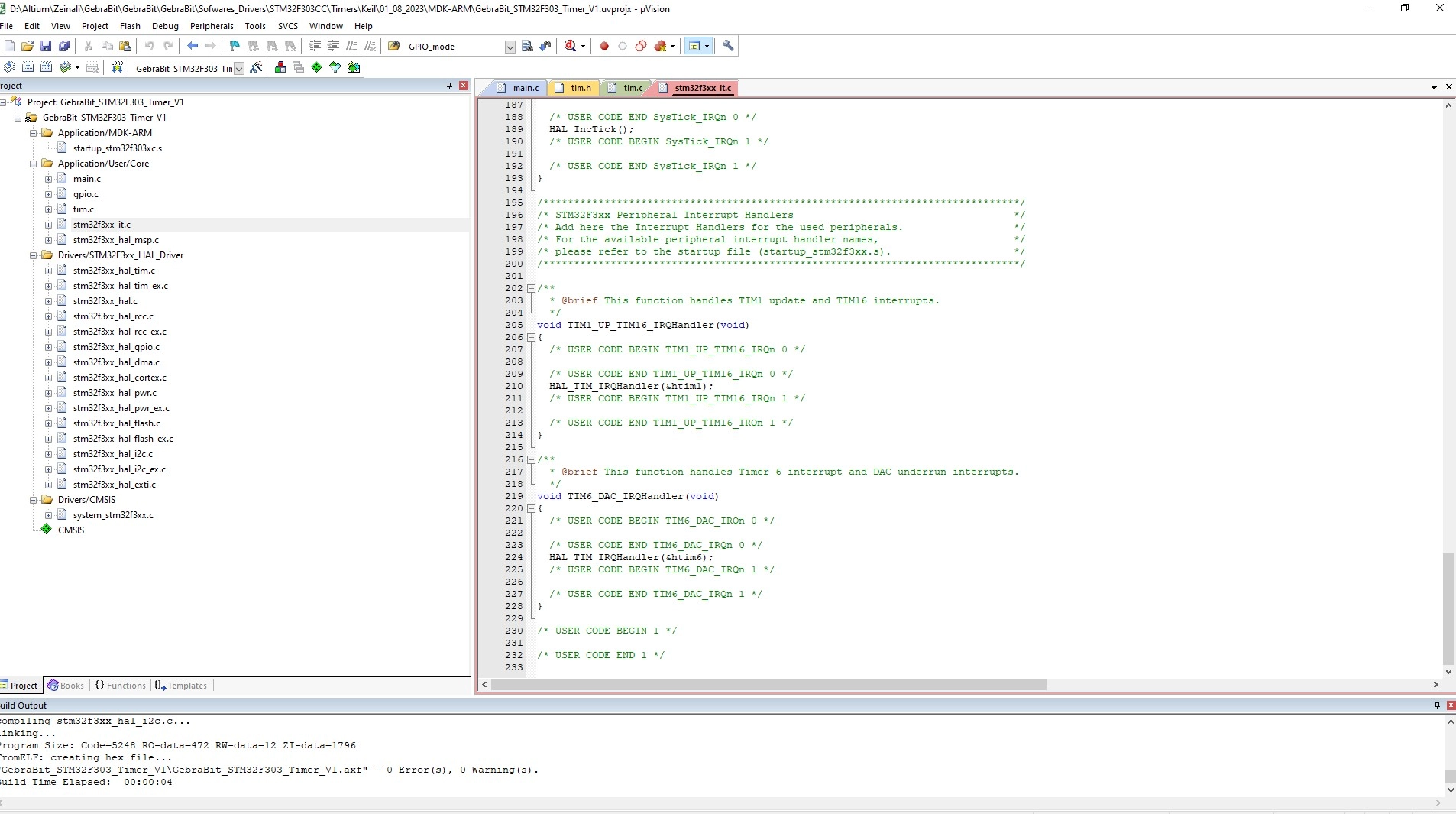Pin the Build Output panel
This screenshot has width=1456, height=814.
click(x=1437, y=705)
